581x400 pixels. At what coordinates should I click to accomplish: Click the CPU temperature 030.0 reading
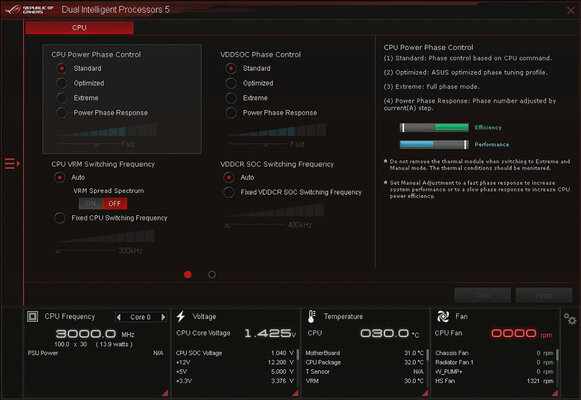pyautogui.click(x=389, y=333)
